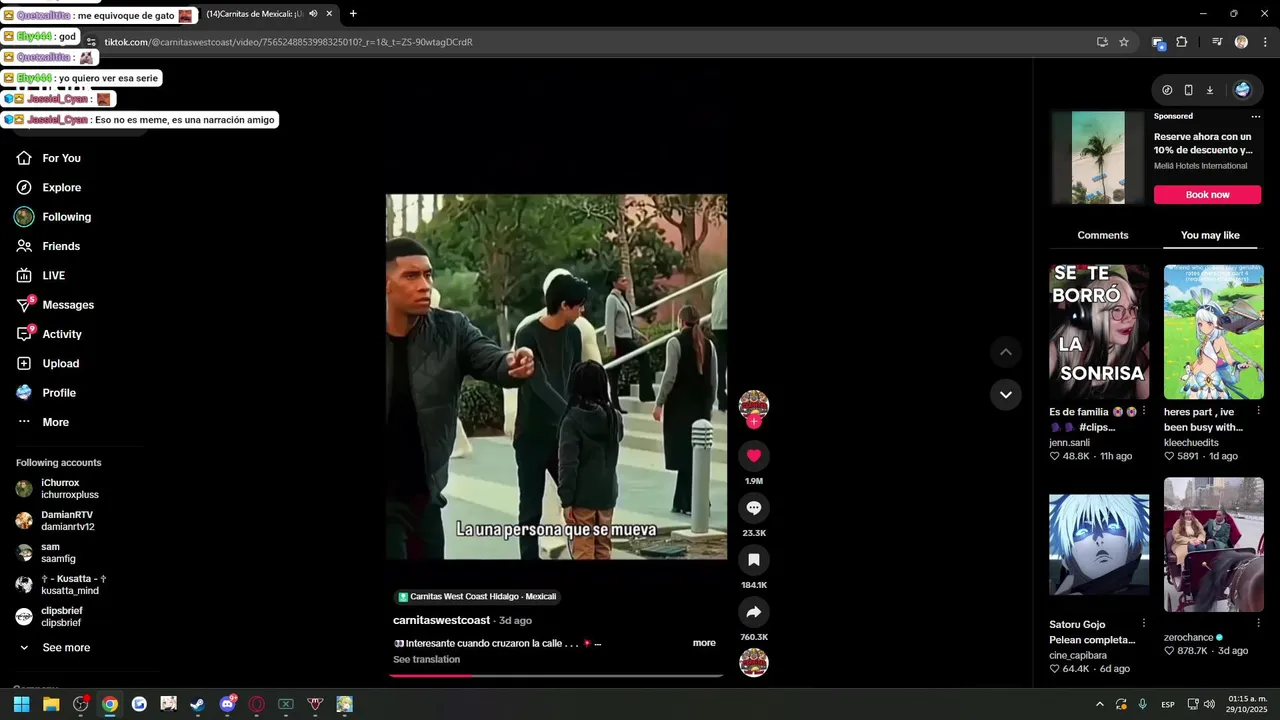Open options for heres part video
The width and height of the screenshot is (1280, 720).
(x=1258, y=411)
